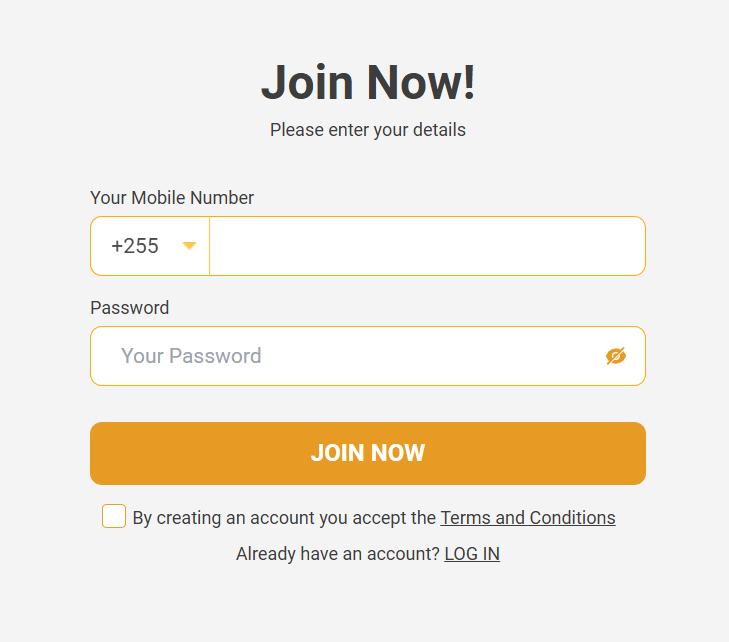729x642 pixels.
Task: Click the "Already have an account?" text
Action: [337, 554]
